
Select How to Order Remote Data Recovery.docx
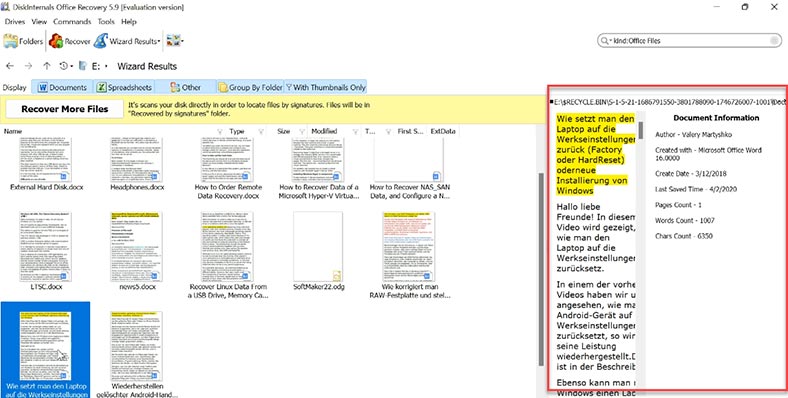228,169
